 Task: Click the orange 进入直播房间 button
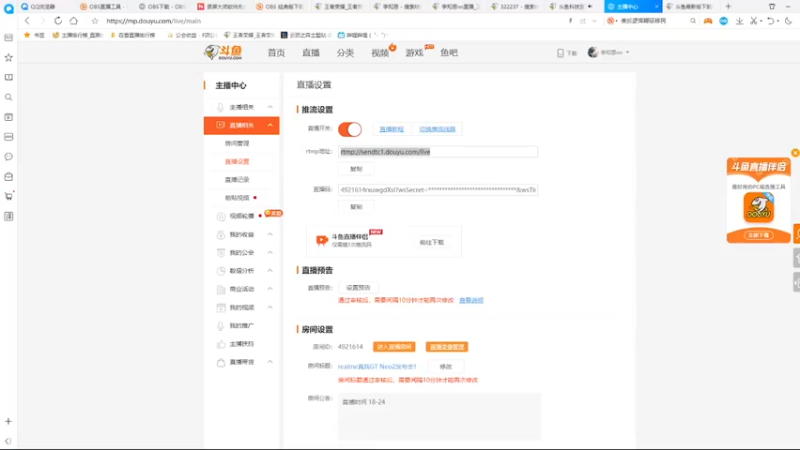(x=394, y=347)
